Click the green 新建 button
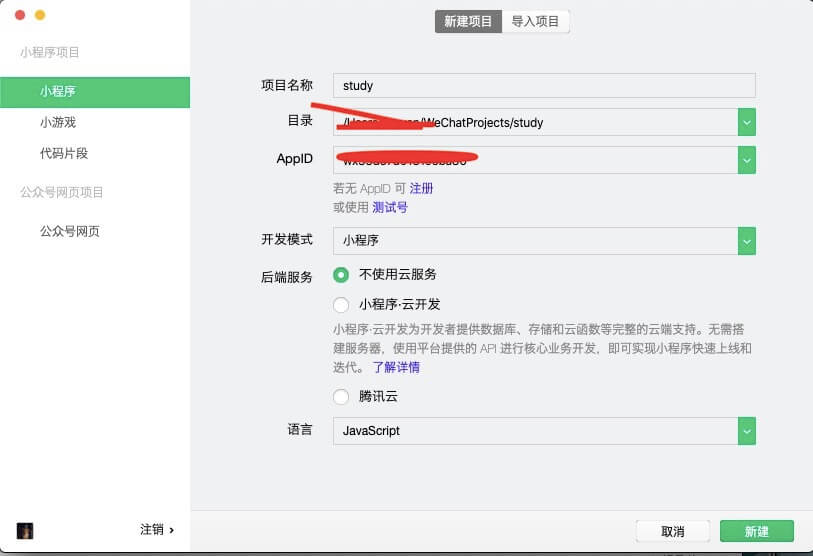The height and width of the screenshot is (556, 813). [756, 531]
